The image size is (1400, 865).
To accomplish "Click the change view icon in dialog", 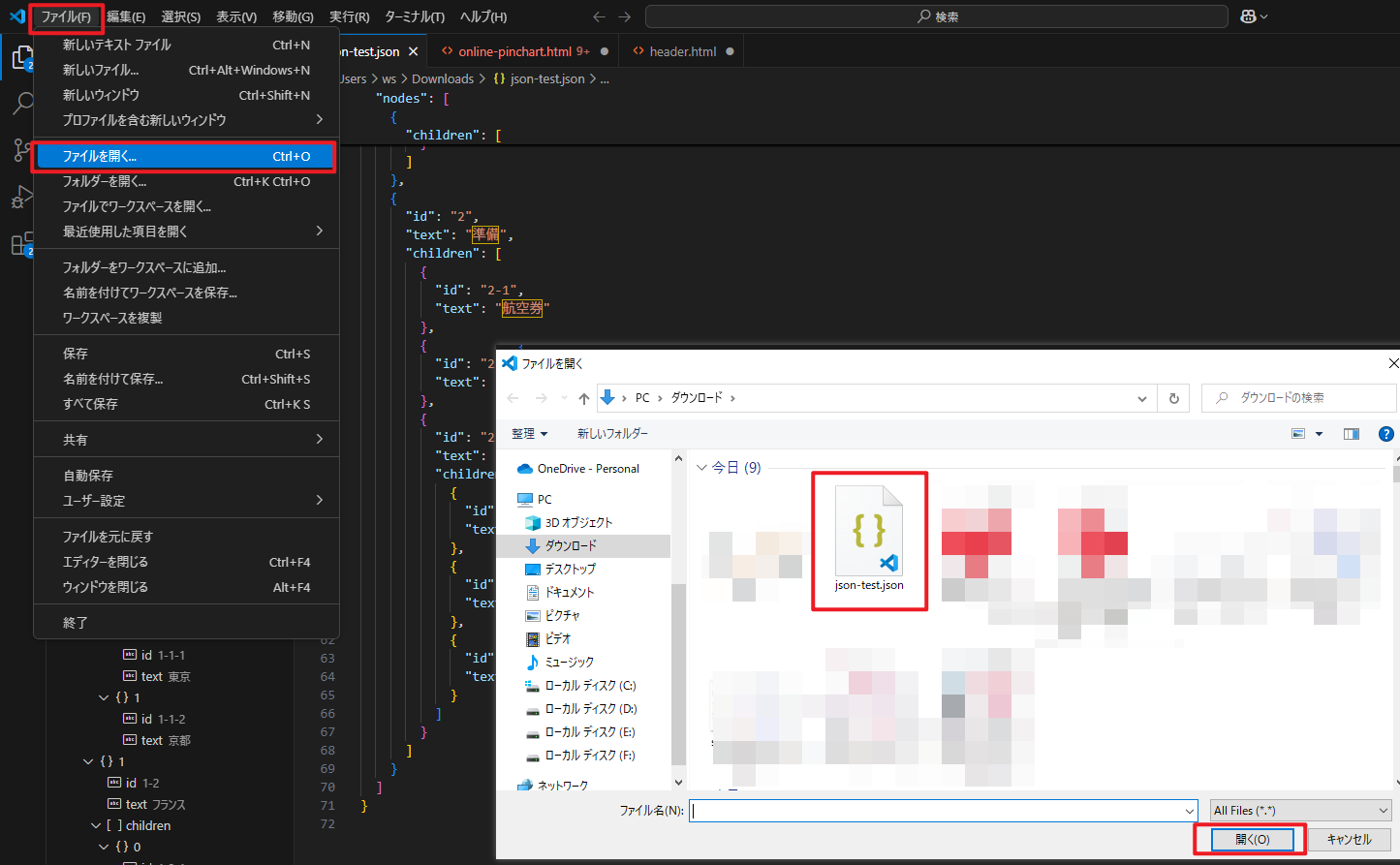I will [1298, 434].
